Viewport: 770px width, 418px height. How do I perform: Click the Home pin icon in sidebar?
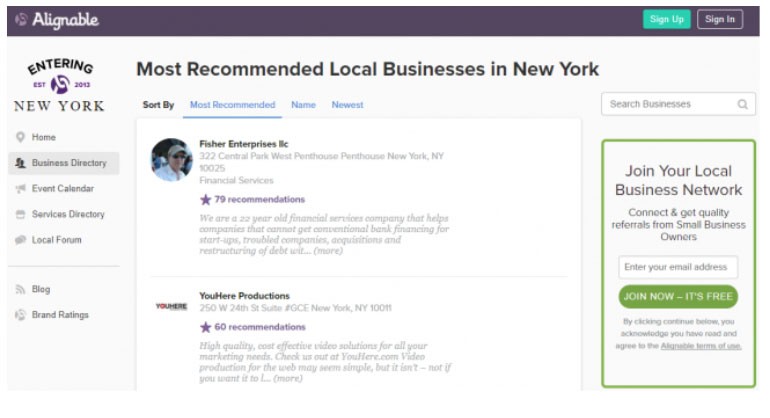20,137
